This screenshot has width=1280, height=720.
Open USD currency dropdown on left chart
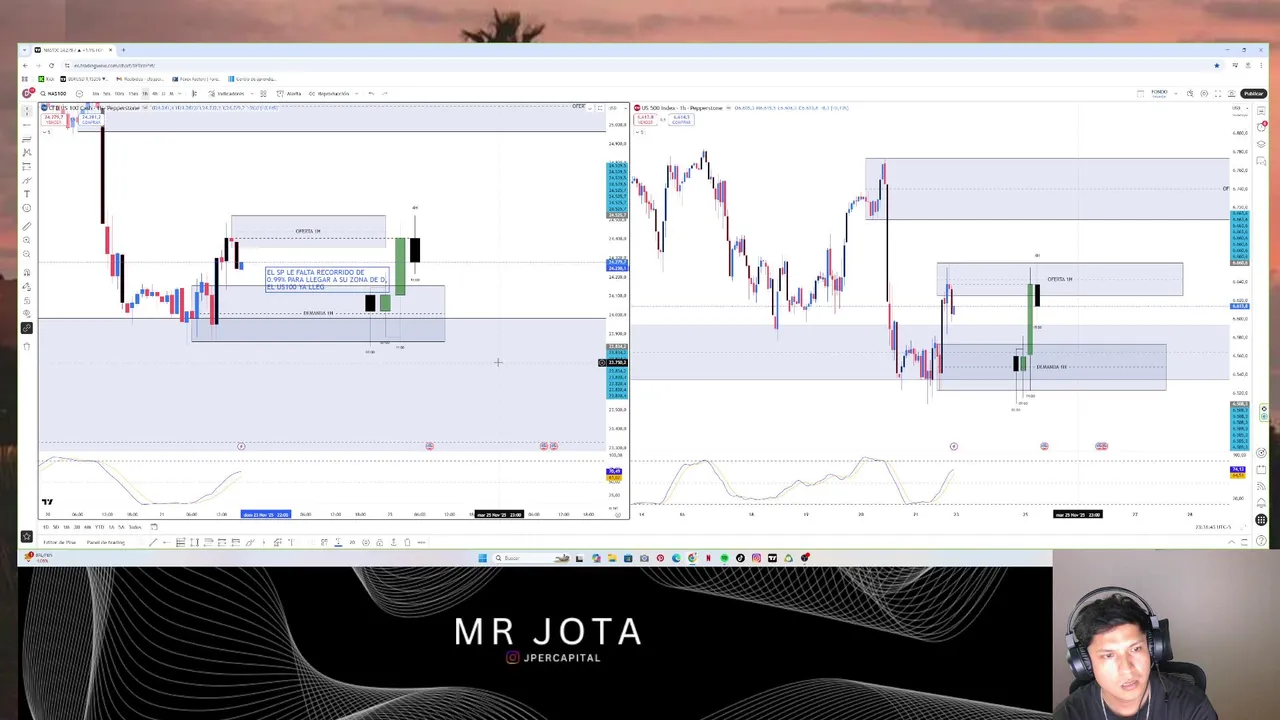point(617,108)
